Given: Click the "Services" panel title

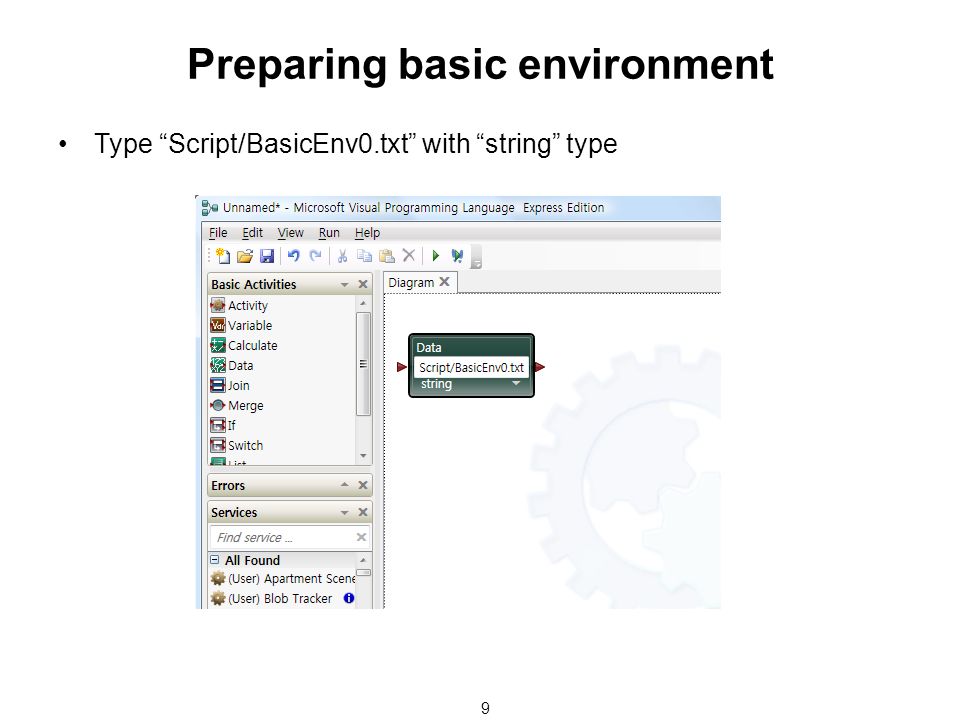Looking at the screenshot, I should (x=234, y=512).
